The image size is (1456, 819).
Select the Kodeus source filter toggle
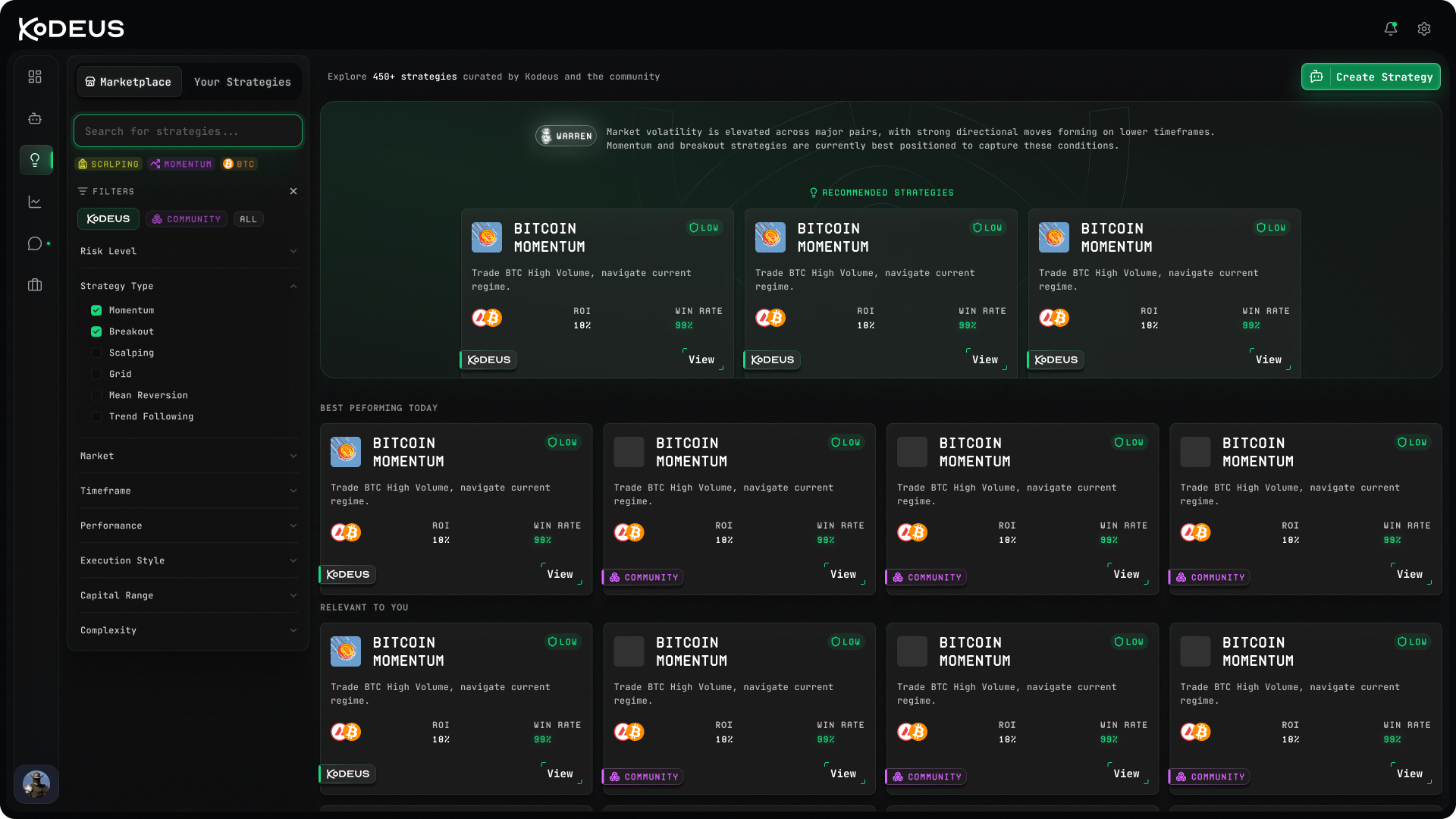(108, 218)
